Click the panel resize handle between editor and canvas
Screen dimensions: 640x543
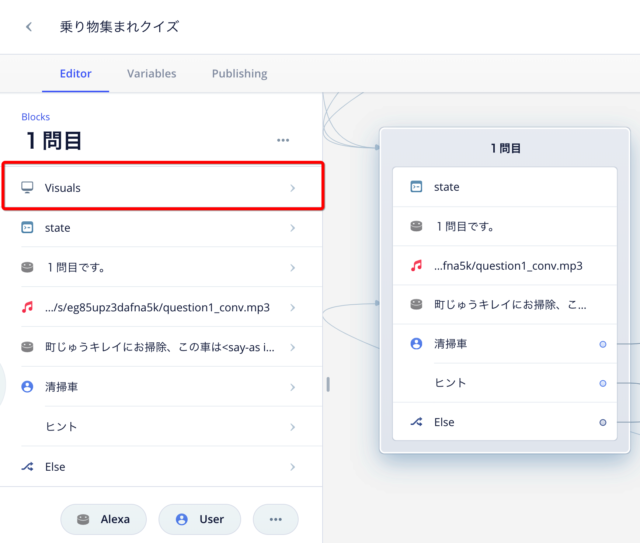328,384
